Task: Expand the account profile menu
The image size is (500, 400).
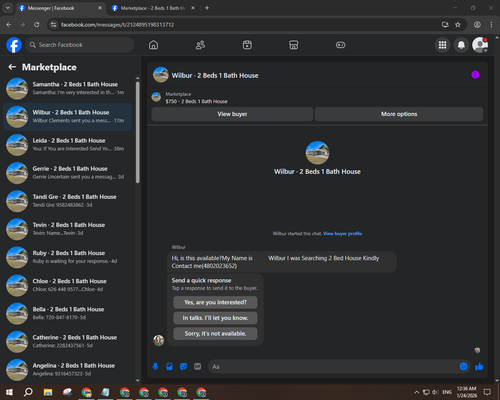Action: [480, 45]
